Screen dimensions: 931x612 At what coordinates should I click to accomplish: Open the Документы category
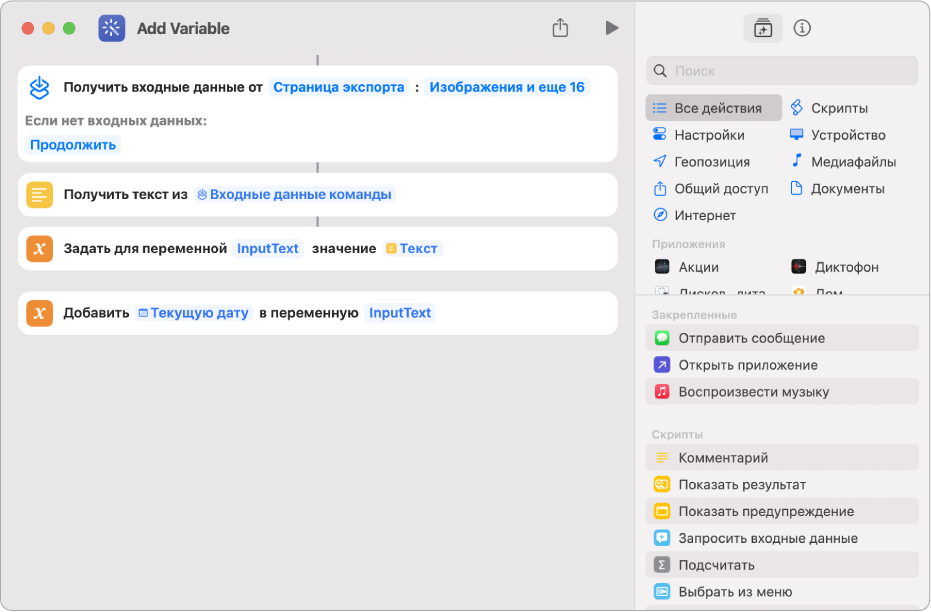tap(837, 189)
